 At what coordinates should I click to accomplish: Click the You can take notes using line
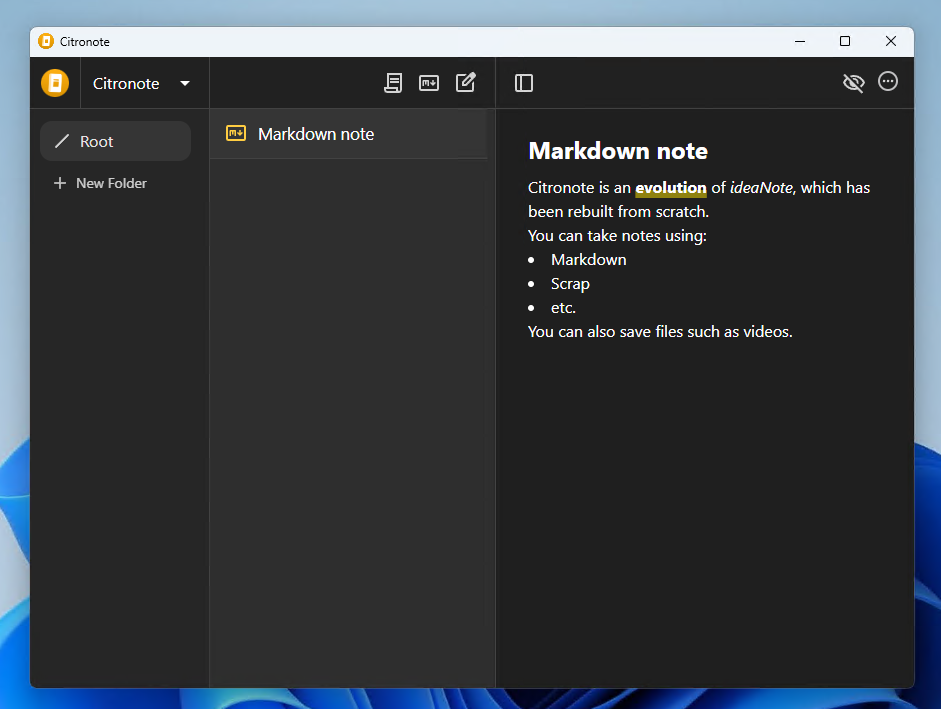click(617, 236)
